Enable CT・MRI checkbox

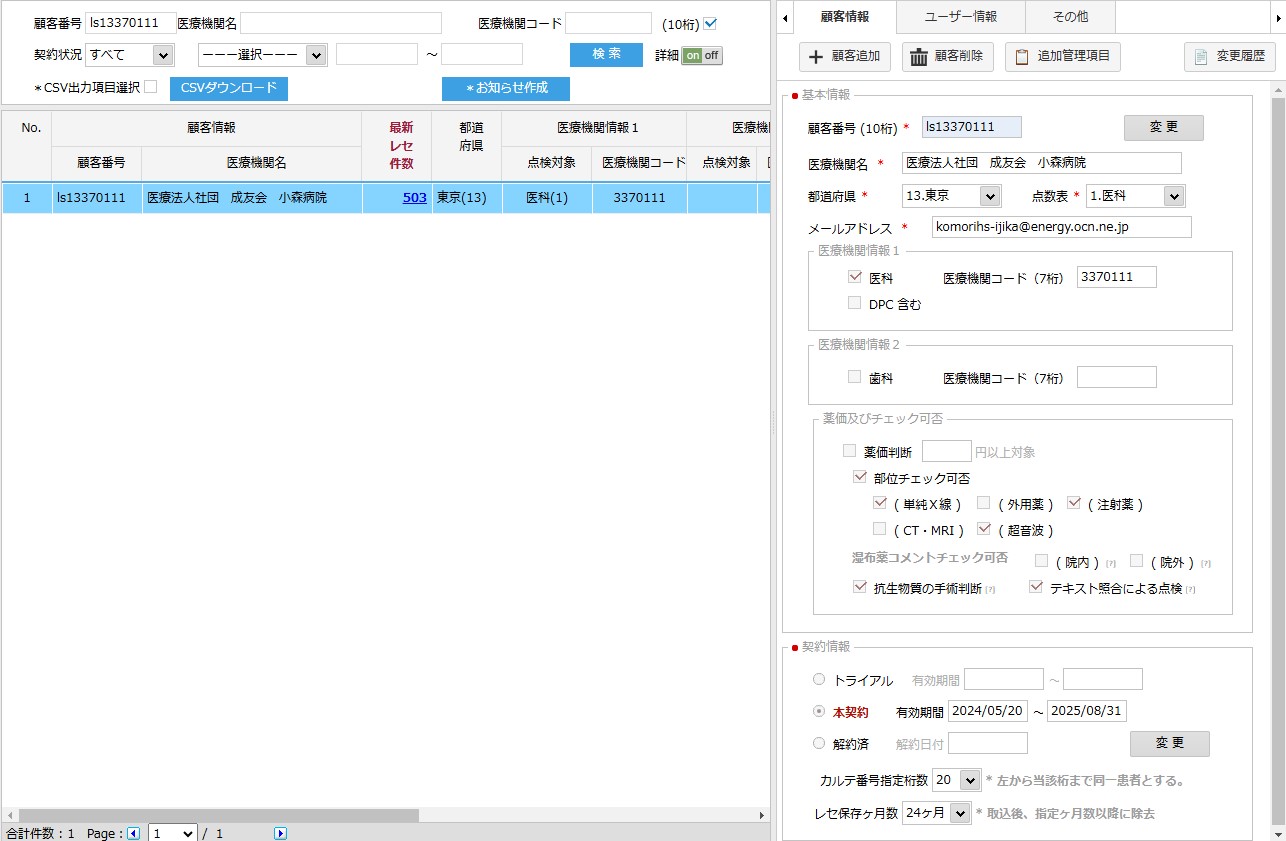pyautogui.click(x=880, y=529)
